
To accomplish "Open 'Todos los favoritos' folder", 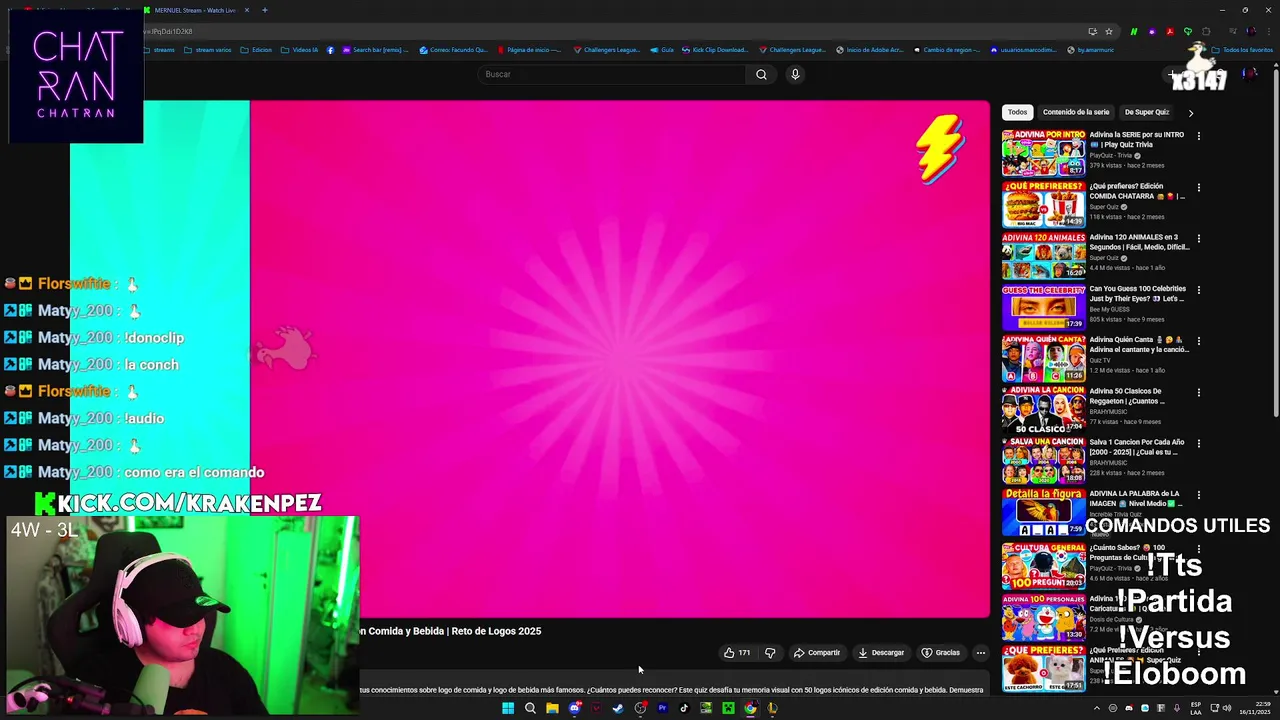I will pos(1242,50).
